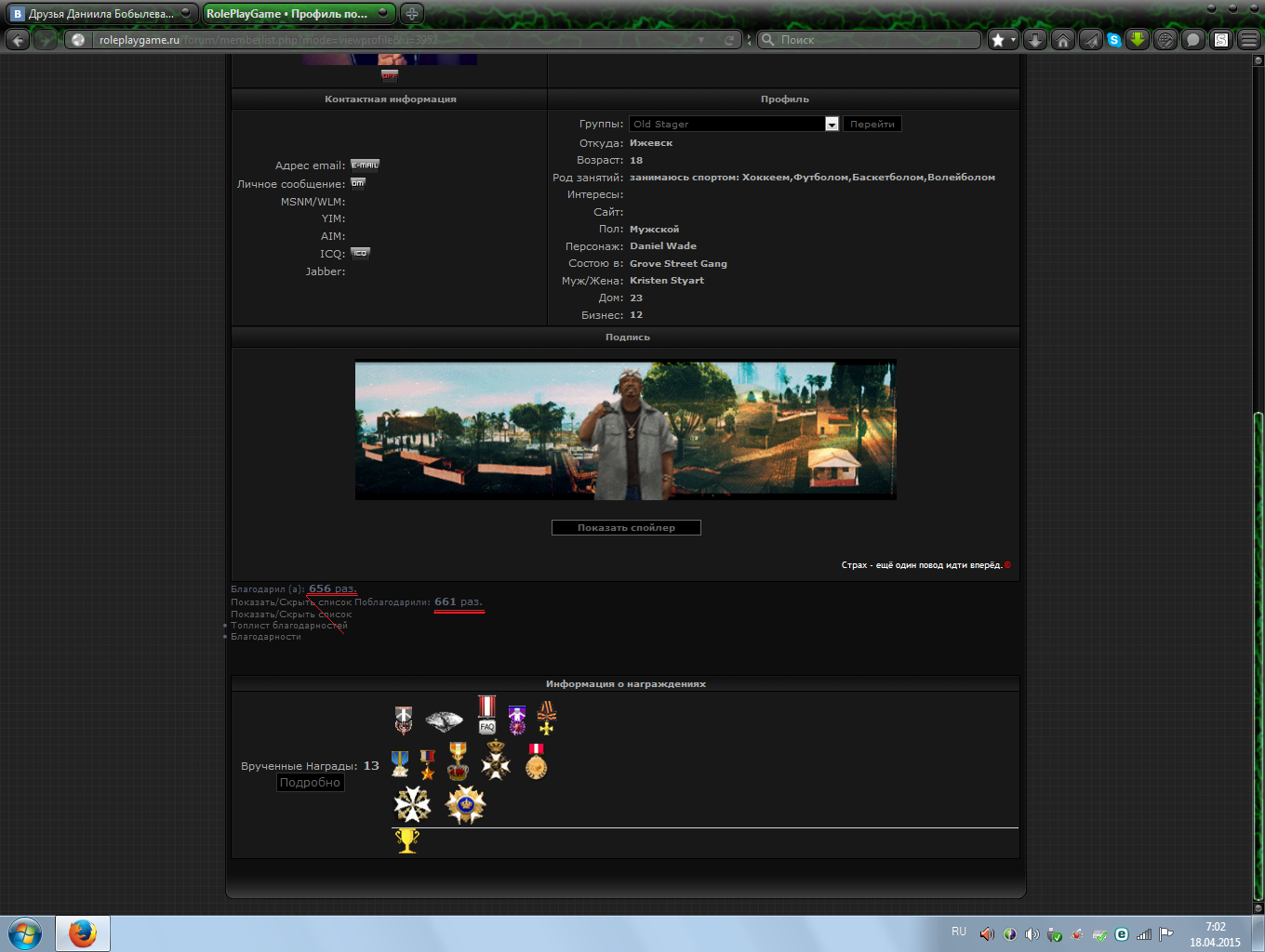Reload the page with the refresh icon
1265x952 pixels.
click(x=728, y=40)
